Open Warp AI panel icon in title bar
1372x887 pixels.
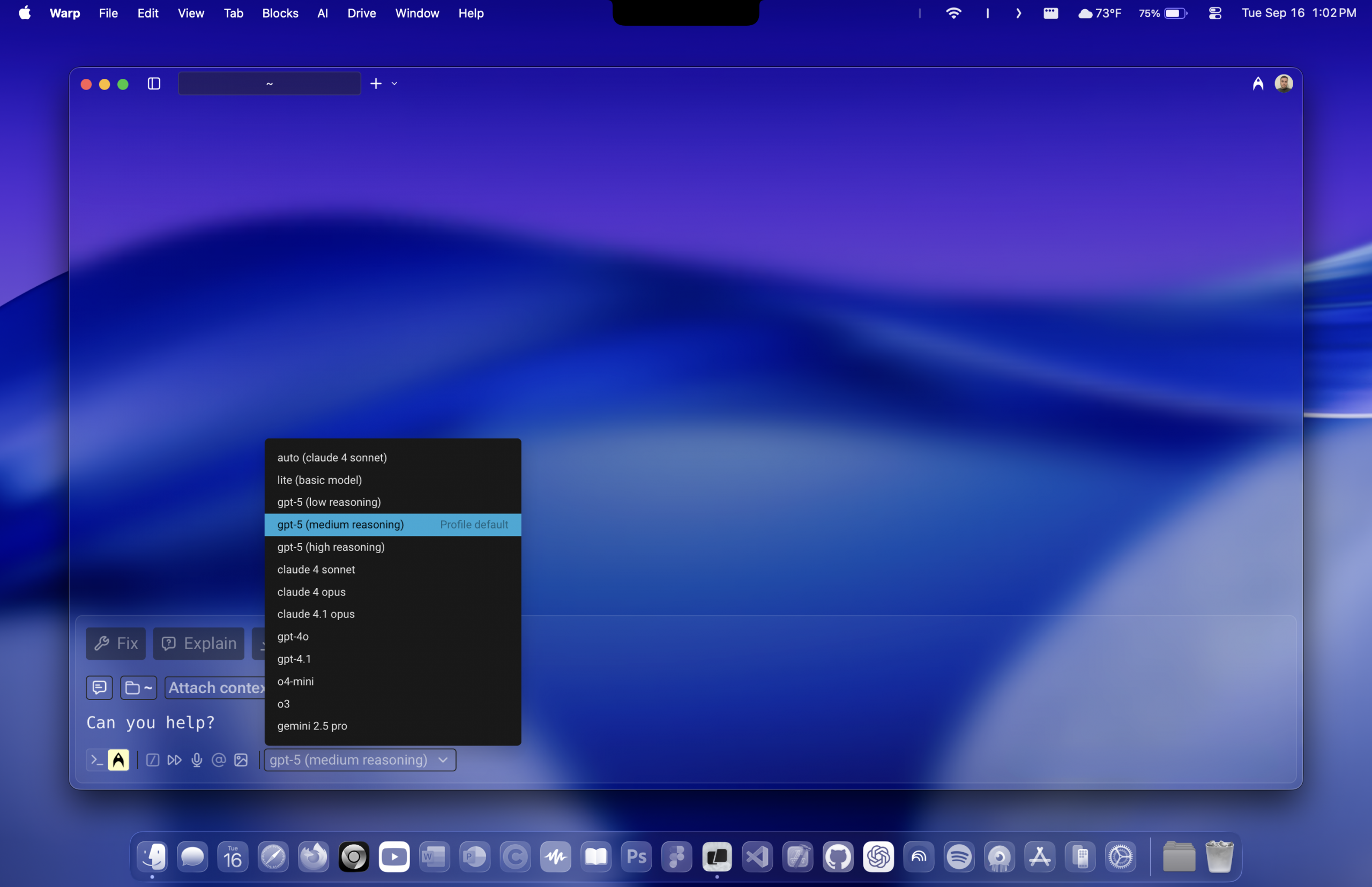(x=1257, y=84)
